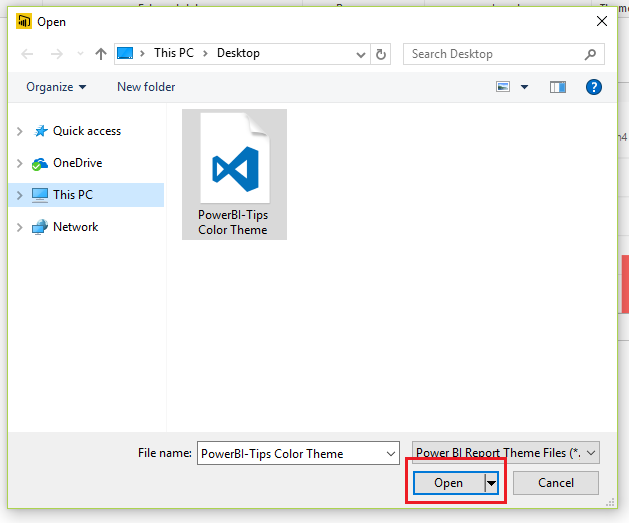Expand the Quick access tree node

[x=19, y=131]
